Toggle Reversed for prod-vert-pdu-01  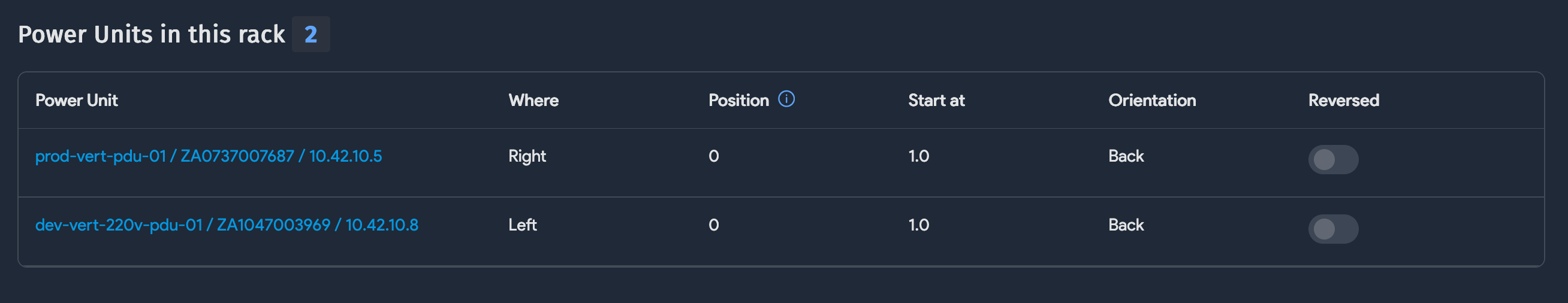1332,159
